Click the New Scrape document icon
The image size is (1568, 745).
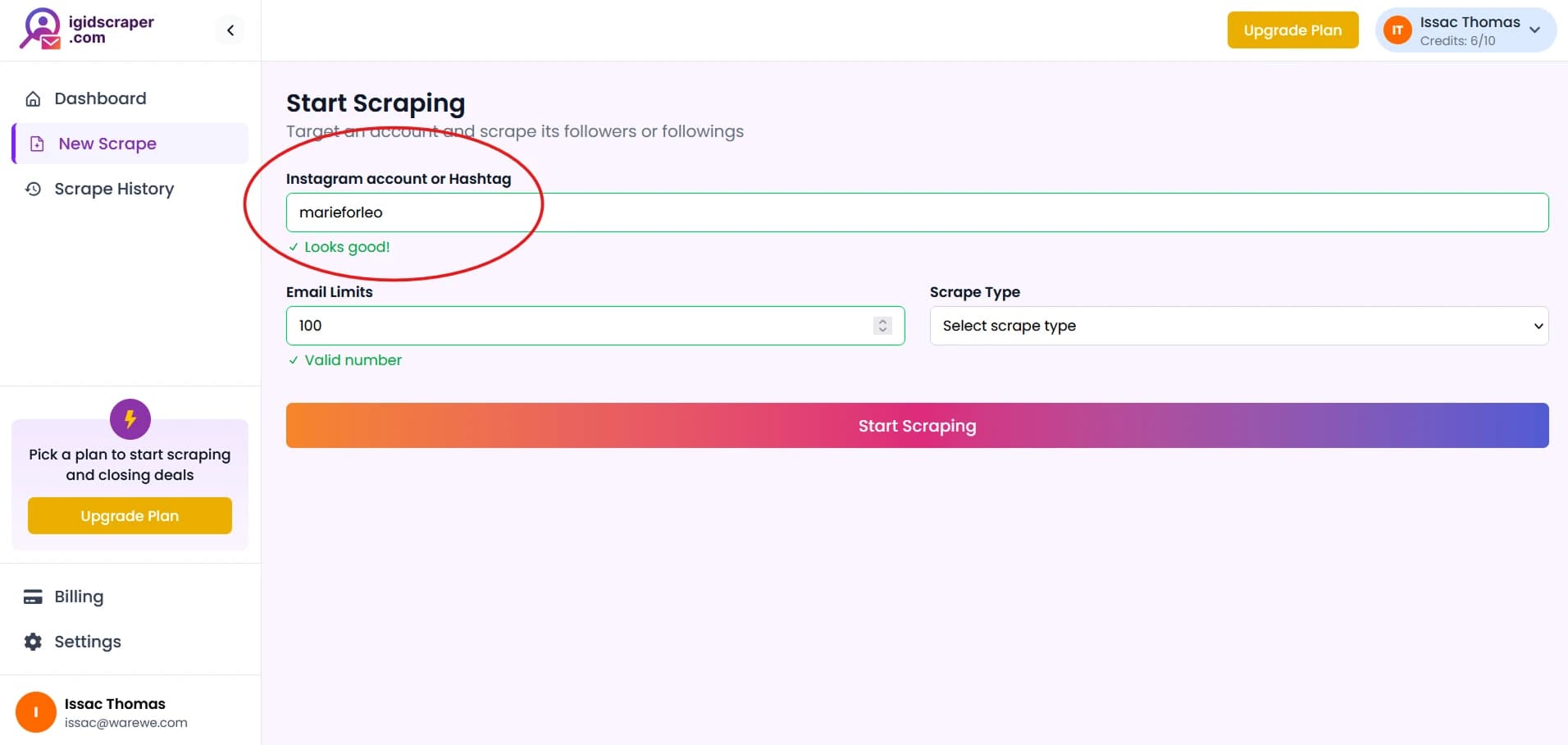click(37, 144)
